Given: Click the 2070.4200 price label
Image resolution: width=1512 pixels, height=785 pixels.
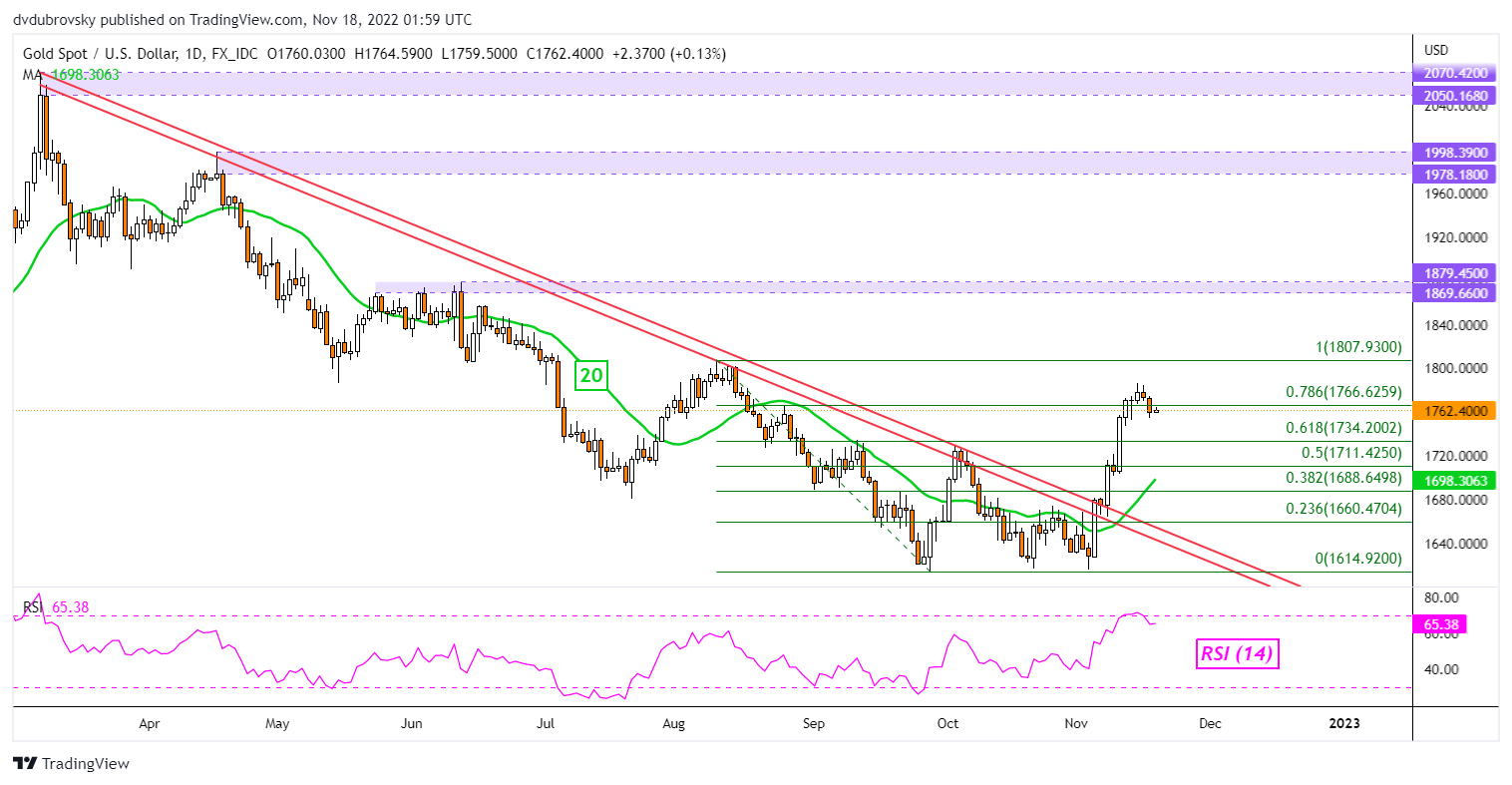Looking at the screenshot, I should pyautogui.click(x=1455, y=73).
